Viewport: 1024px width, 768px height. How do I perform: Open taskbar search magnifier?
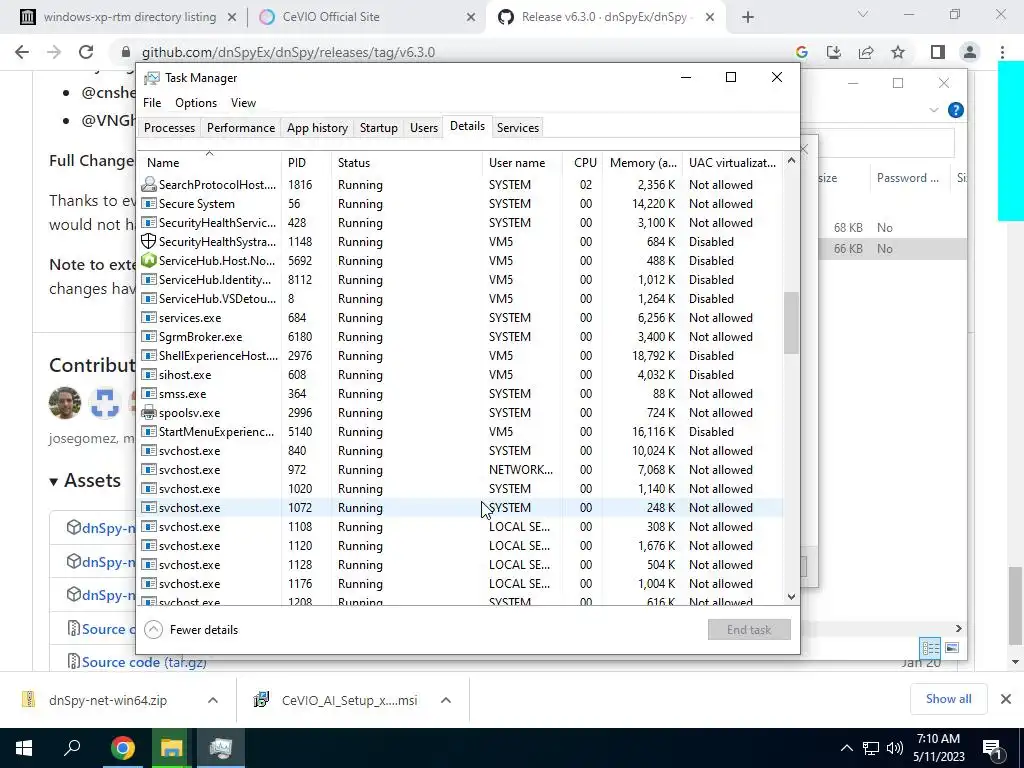(x=72, y=748)
